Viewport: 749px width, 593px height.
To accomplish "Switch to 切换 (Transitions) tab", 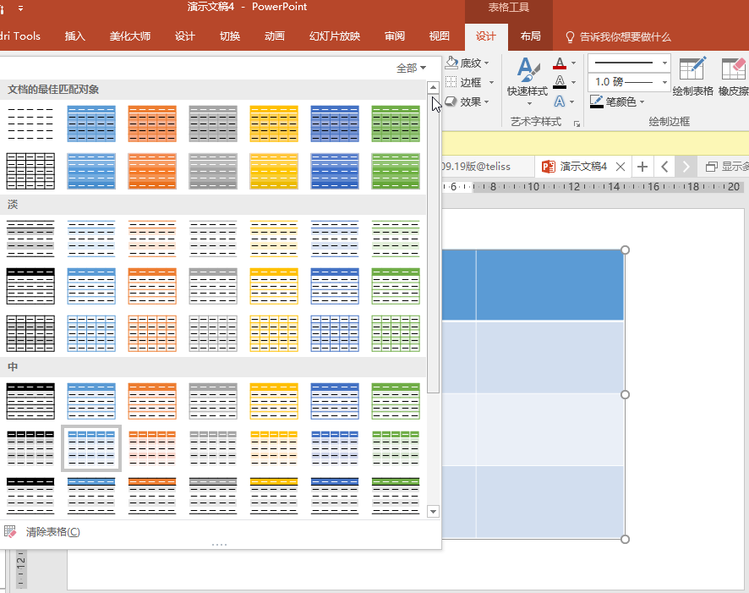I will [230, 36].
